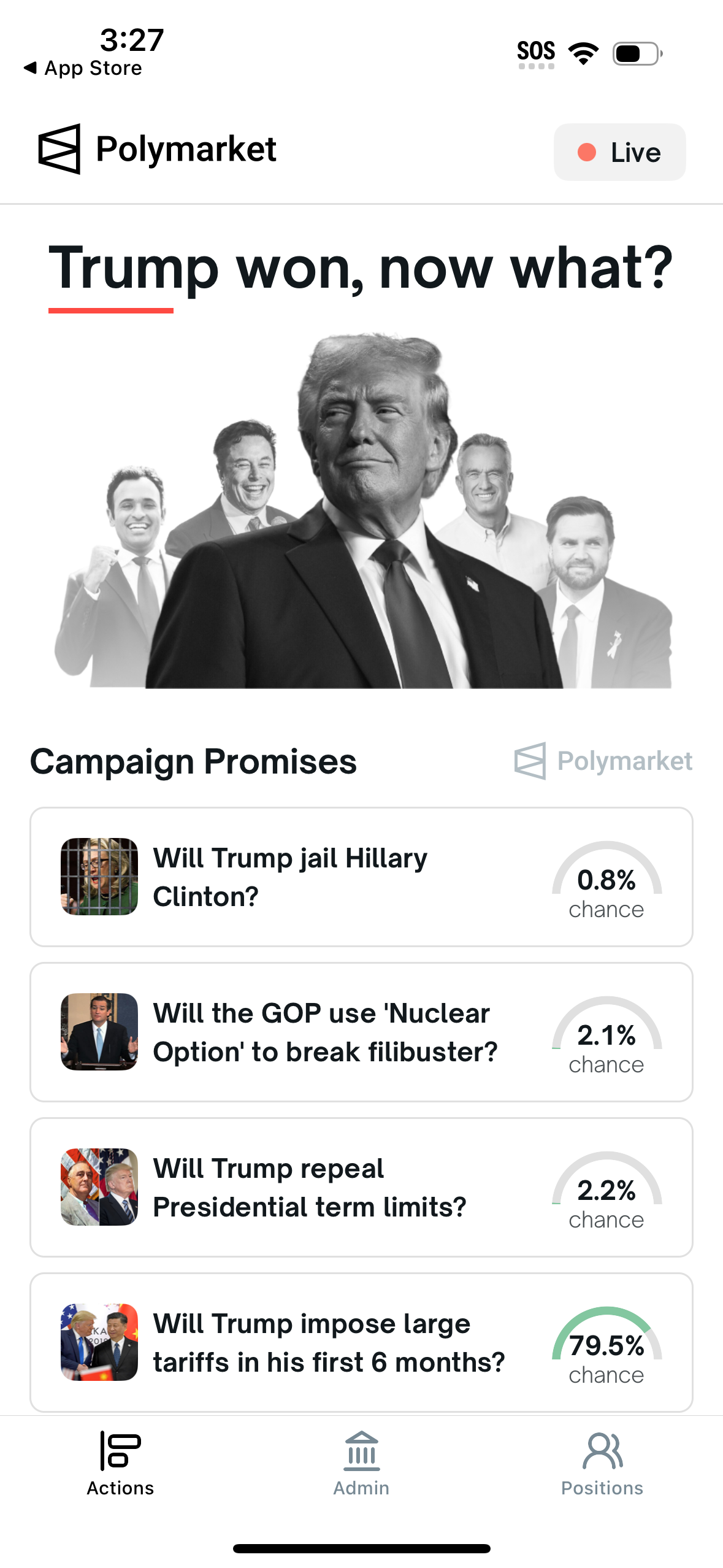
Task: Tap the Actions tab icon
Action: 120,1450
